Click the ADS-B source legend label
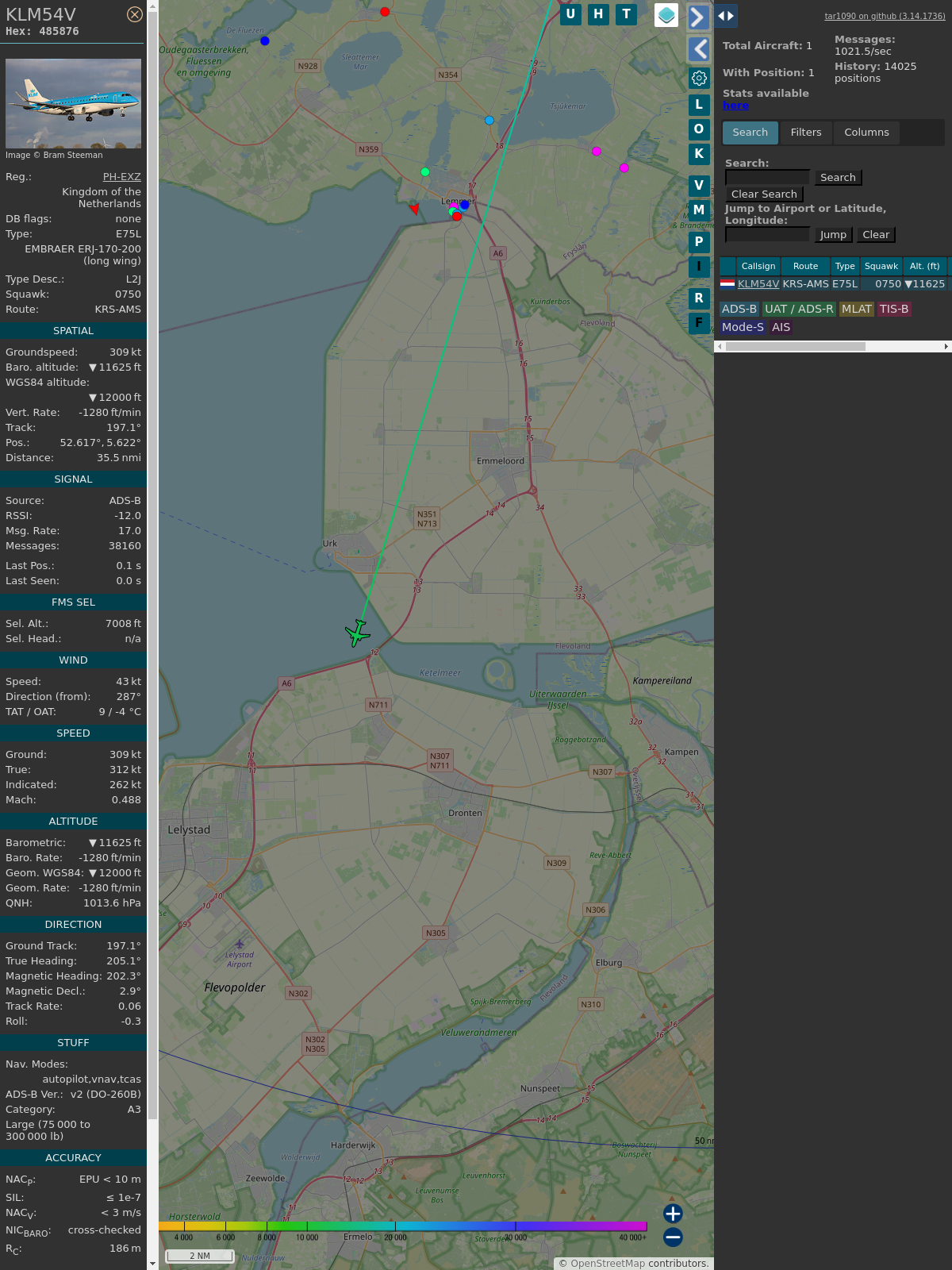 coord(739,310)
